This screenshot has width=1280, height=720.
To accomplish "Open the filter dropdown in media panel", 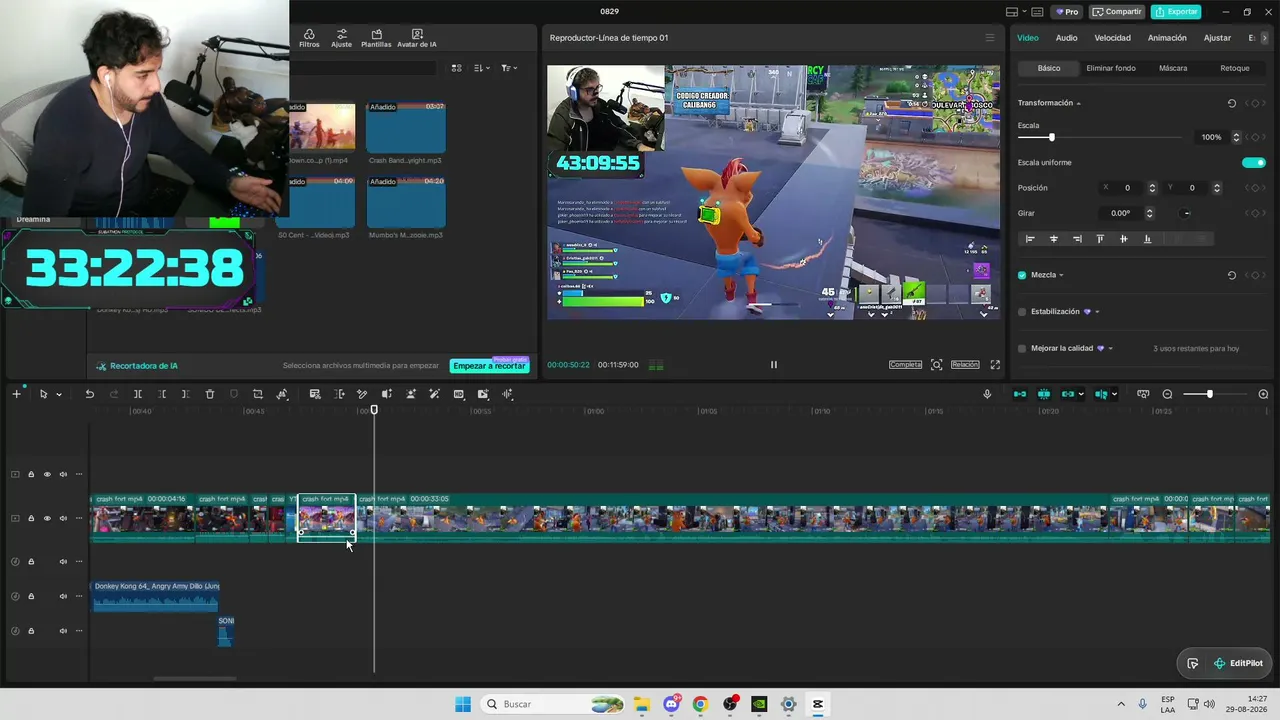I will (509, 68).
